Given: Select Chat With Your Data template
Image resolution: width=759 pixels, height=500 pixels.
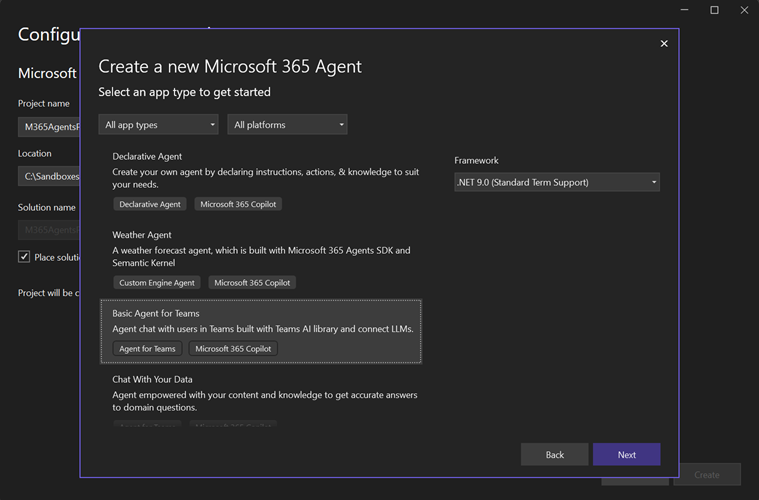Looking at the screenshot, I should pos(260,393).
